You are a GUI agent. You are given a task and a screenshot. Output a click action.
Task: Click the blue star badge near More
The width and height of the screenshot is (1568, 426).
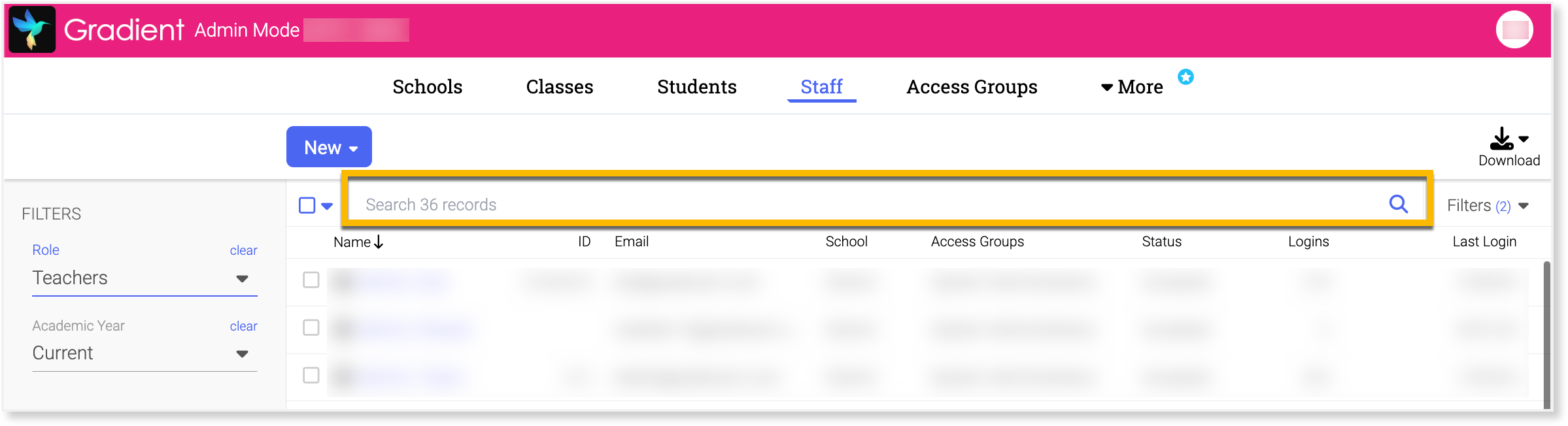(1185, 77)
